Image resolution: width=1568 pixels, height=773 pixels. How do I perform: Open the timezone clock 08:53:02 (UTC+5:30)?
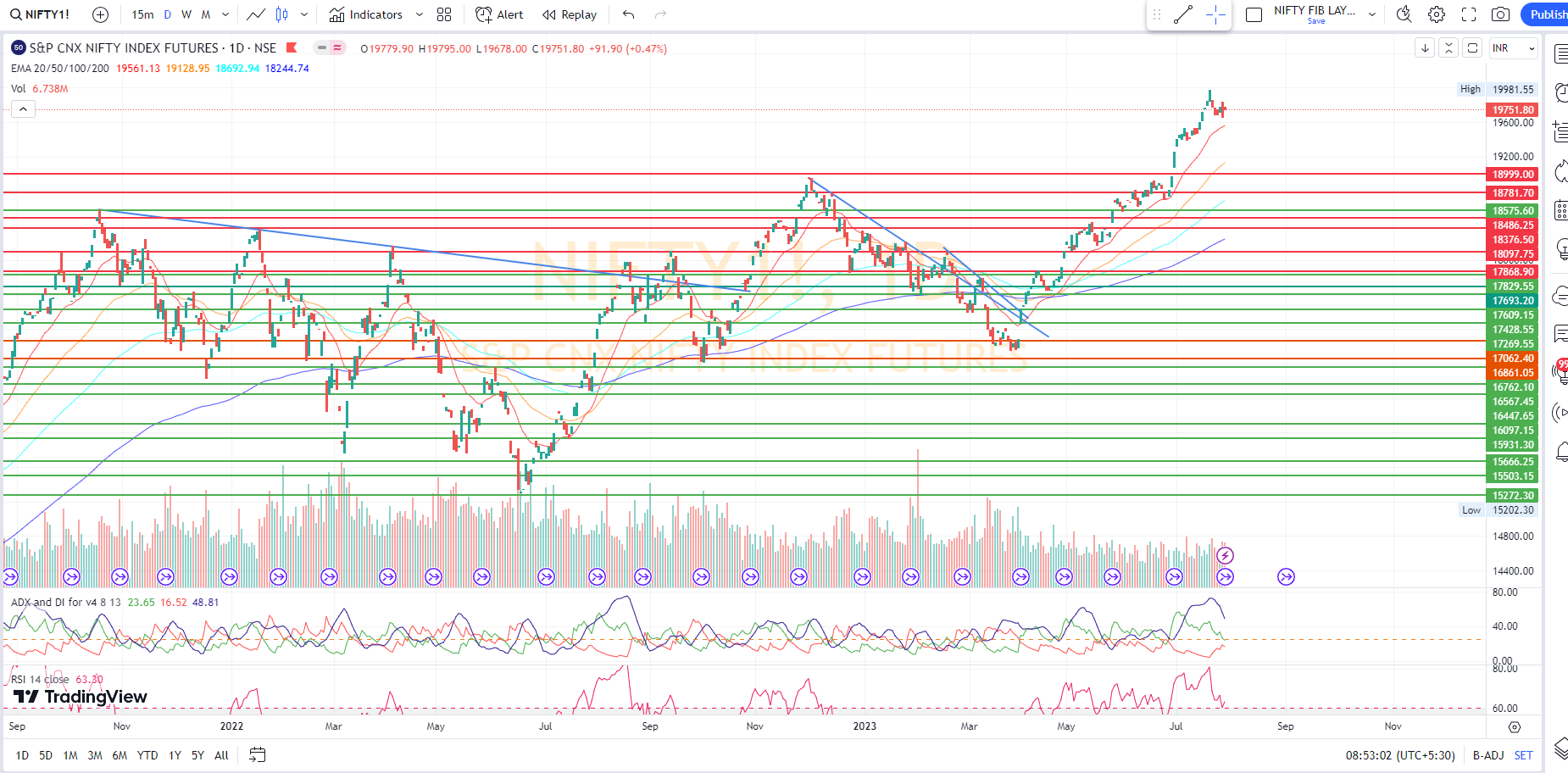[1400, 755]
